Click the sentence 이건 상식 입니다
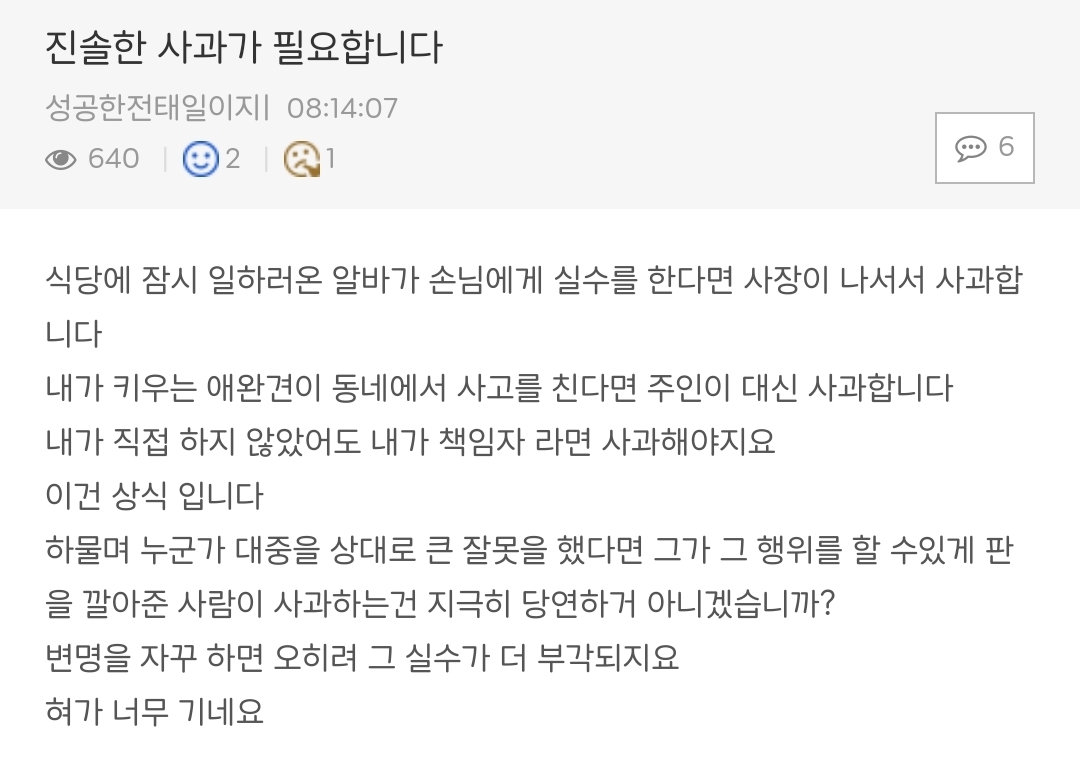 [154, 496]
